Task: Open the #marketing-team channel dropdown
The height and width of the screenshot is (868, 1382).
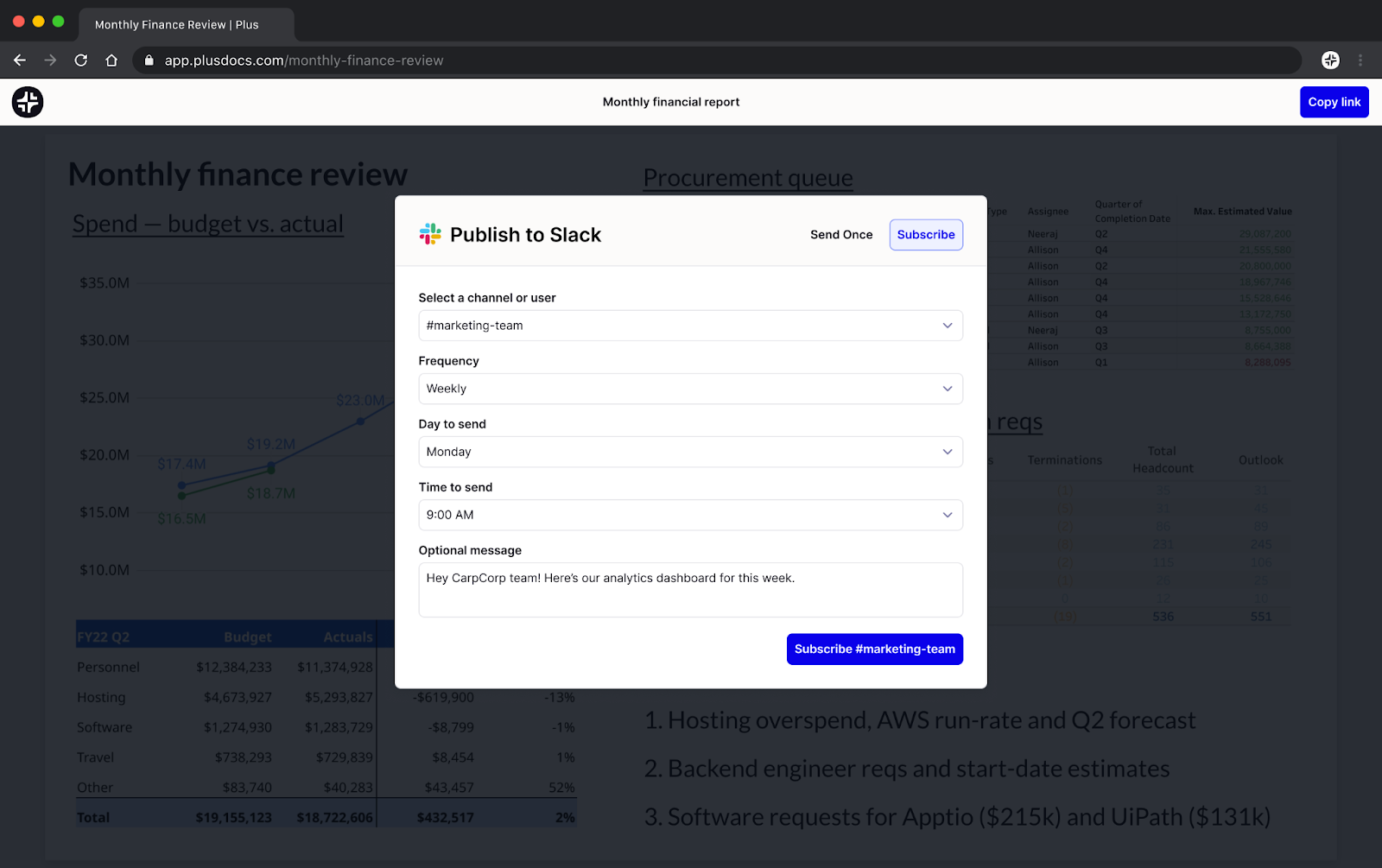Action: click(690, 326)
